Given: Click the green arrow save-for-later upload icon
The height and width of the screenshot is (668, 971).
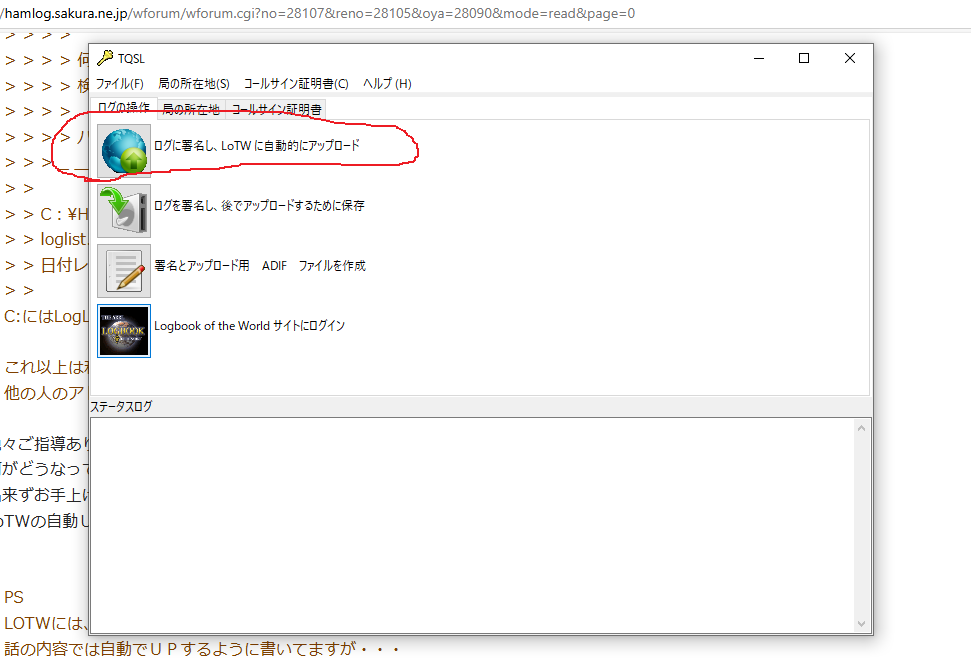Looking at the screenshot, I should 124,210.
